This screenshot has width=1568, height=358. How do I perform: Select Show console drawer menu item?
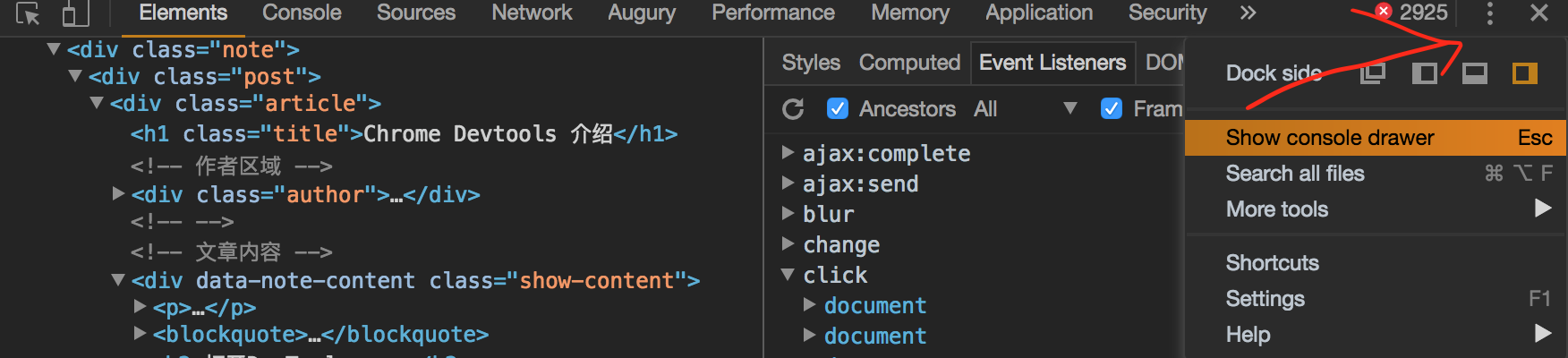pos(1330,138)
